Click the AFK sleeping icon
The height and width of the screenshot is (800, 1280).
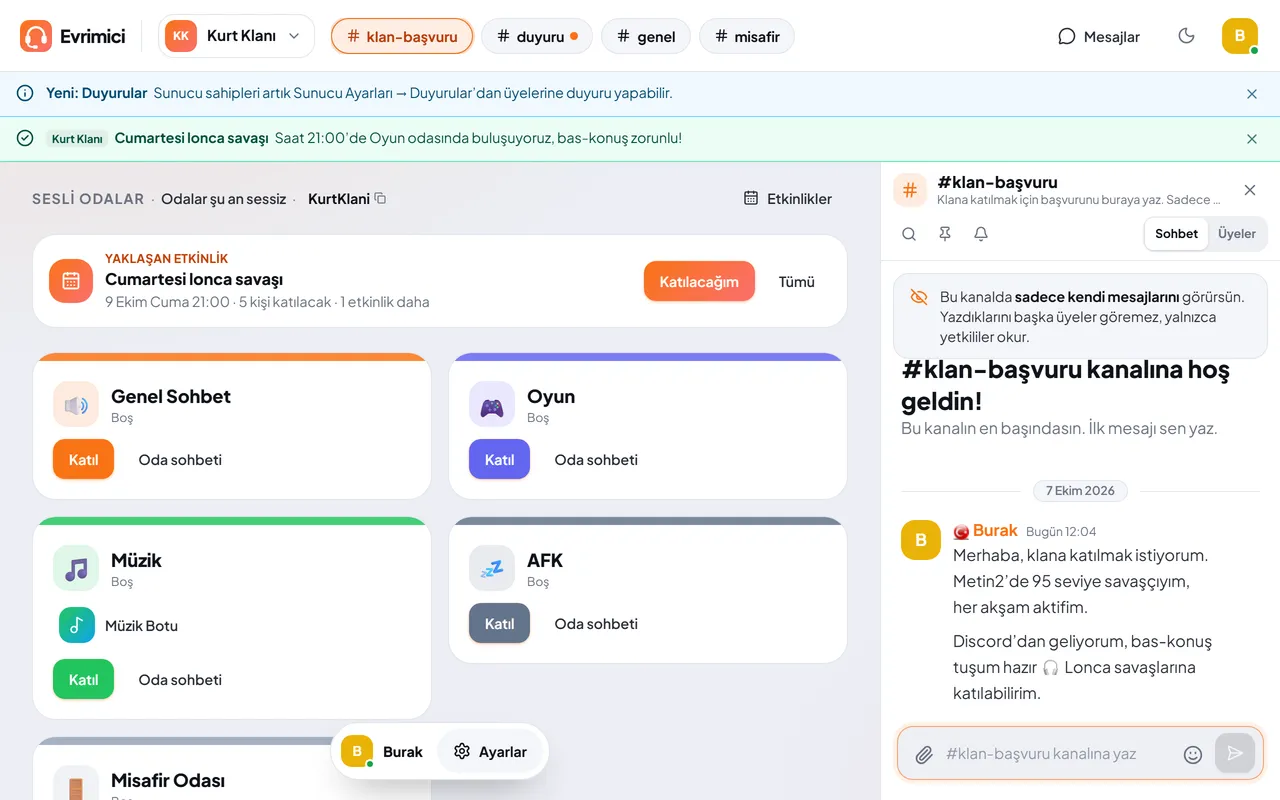[x=492, y=569]
